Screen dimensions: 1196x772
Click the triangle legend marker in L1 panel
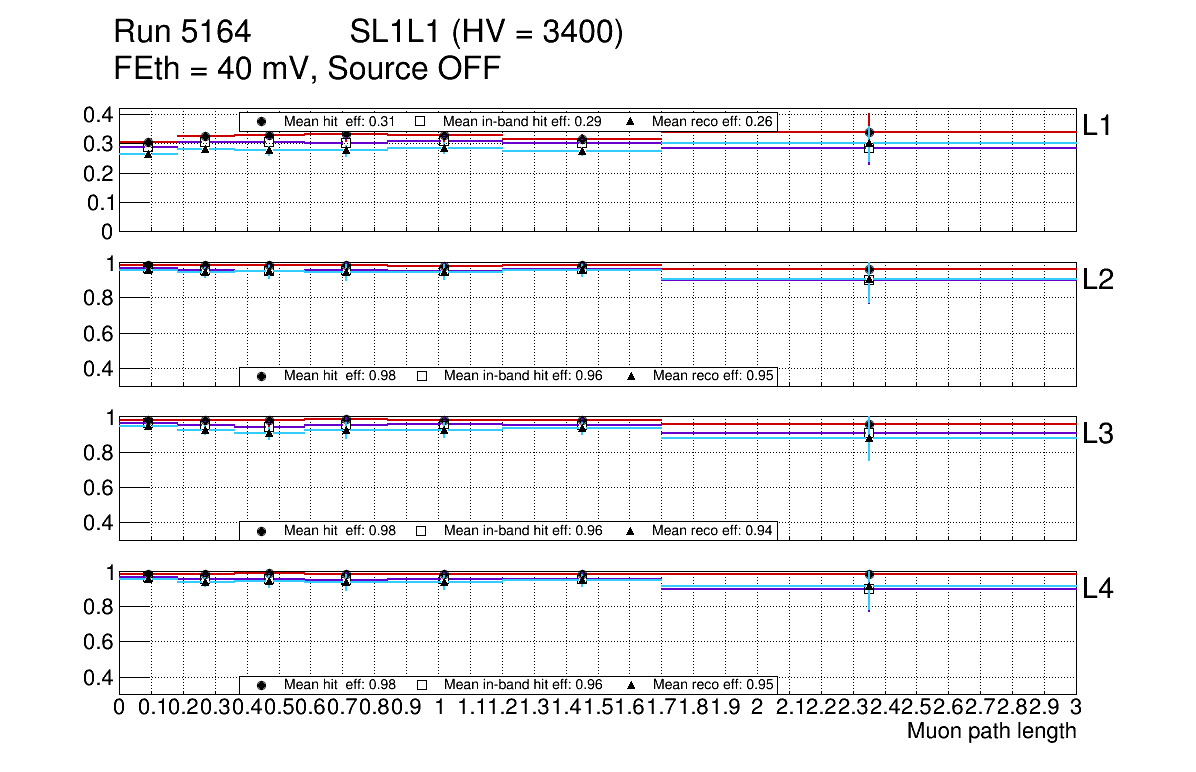click(631, 121)
